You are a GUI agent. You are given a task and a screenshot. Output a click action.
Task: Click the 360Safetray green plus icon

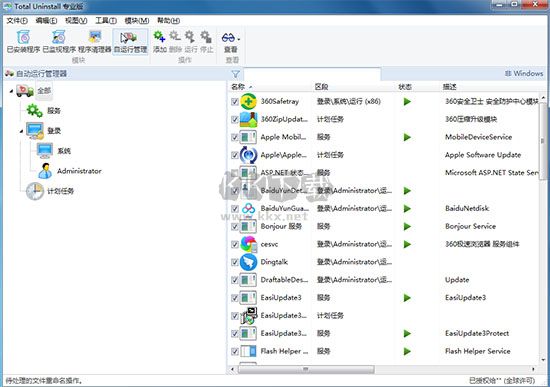pos(248,102)
